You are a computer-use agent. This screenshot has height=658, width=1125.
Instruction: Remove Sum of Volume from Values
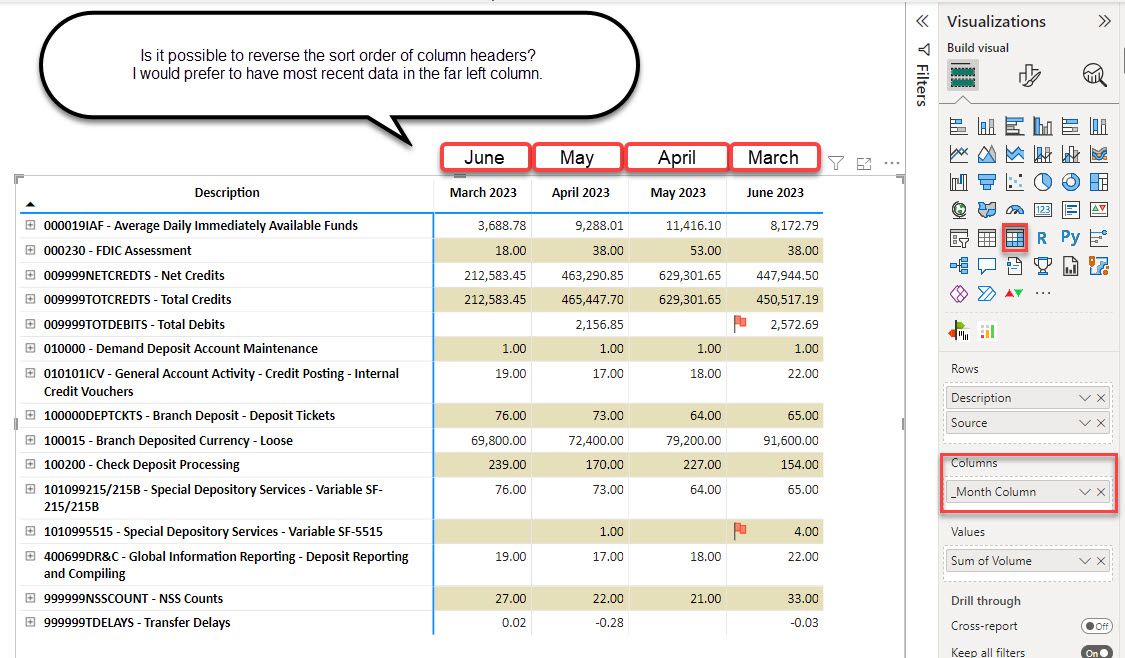(x=1101, y=560)
